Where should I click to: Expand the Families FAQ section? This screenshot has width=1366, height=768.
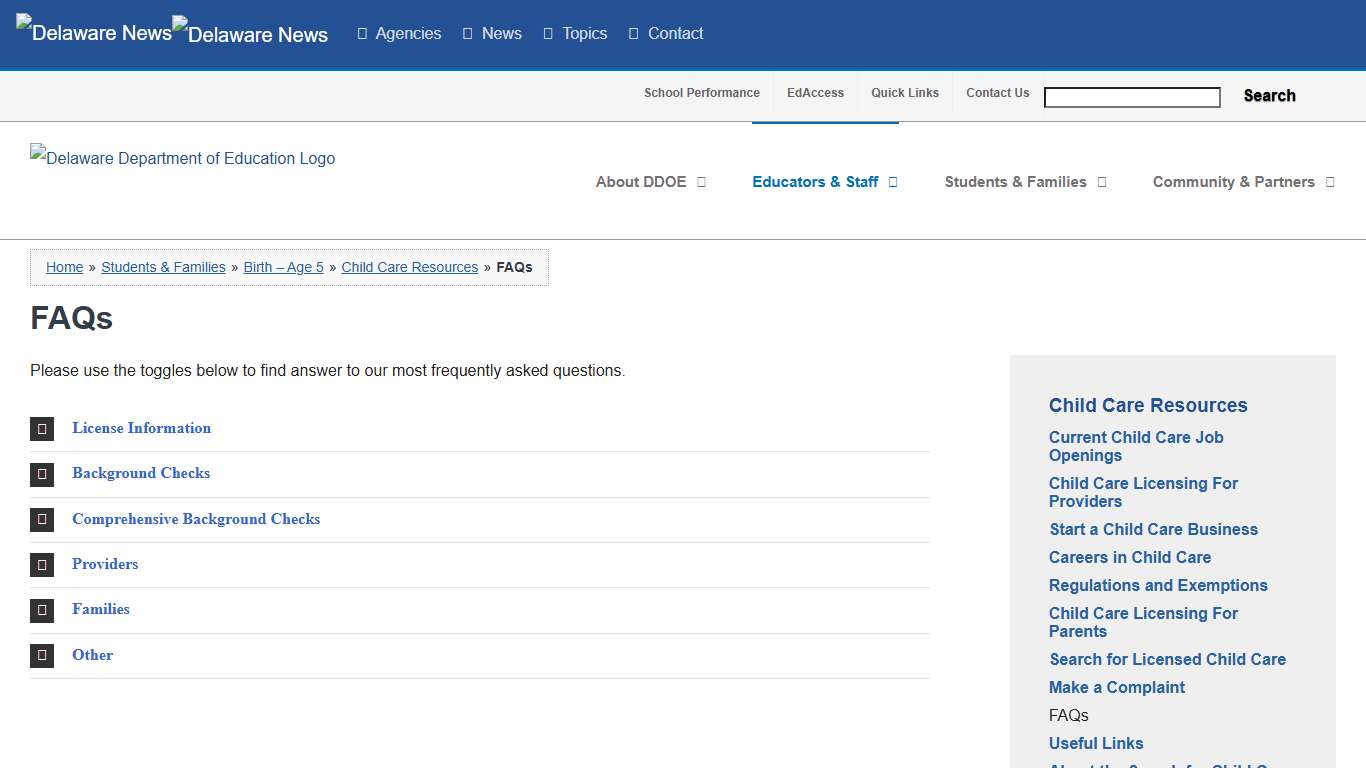pyautogui.click(x=101, y=609)
